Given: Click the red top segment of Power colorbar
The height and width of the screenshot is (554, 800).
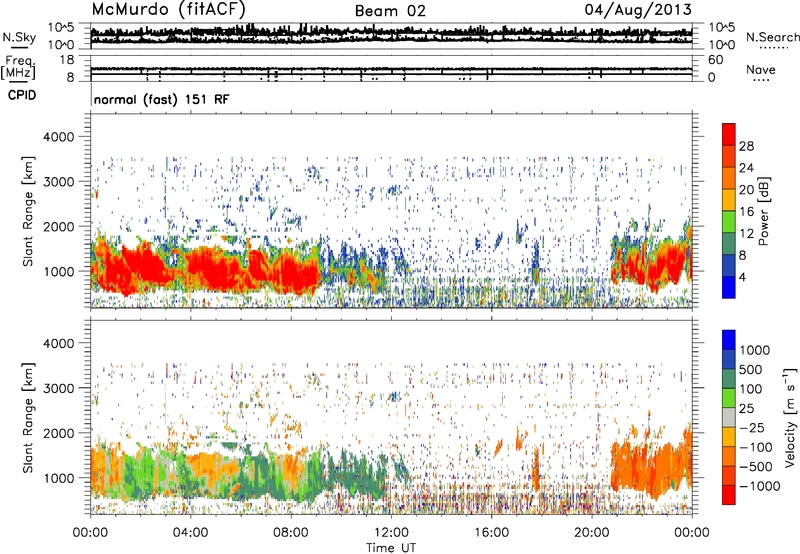Looking at the screenshot, I should point(729,134).
